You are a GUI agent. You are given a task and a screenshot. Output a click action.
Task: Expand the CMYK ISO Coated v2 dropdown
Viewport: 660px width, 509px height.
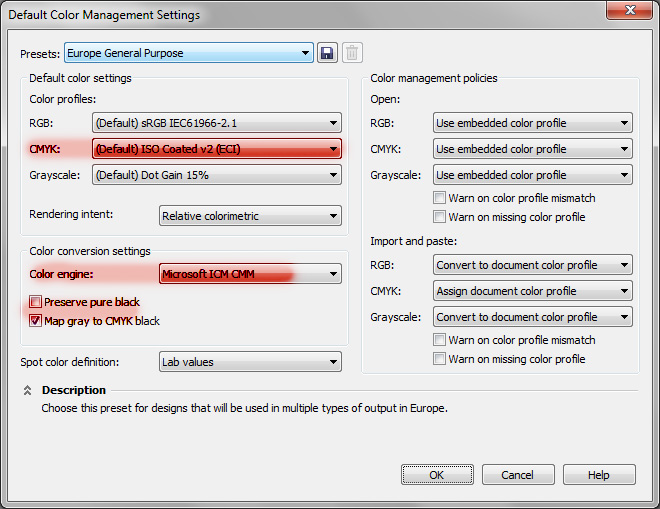(217, 149)
